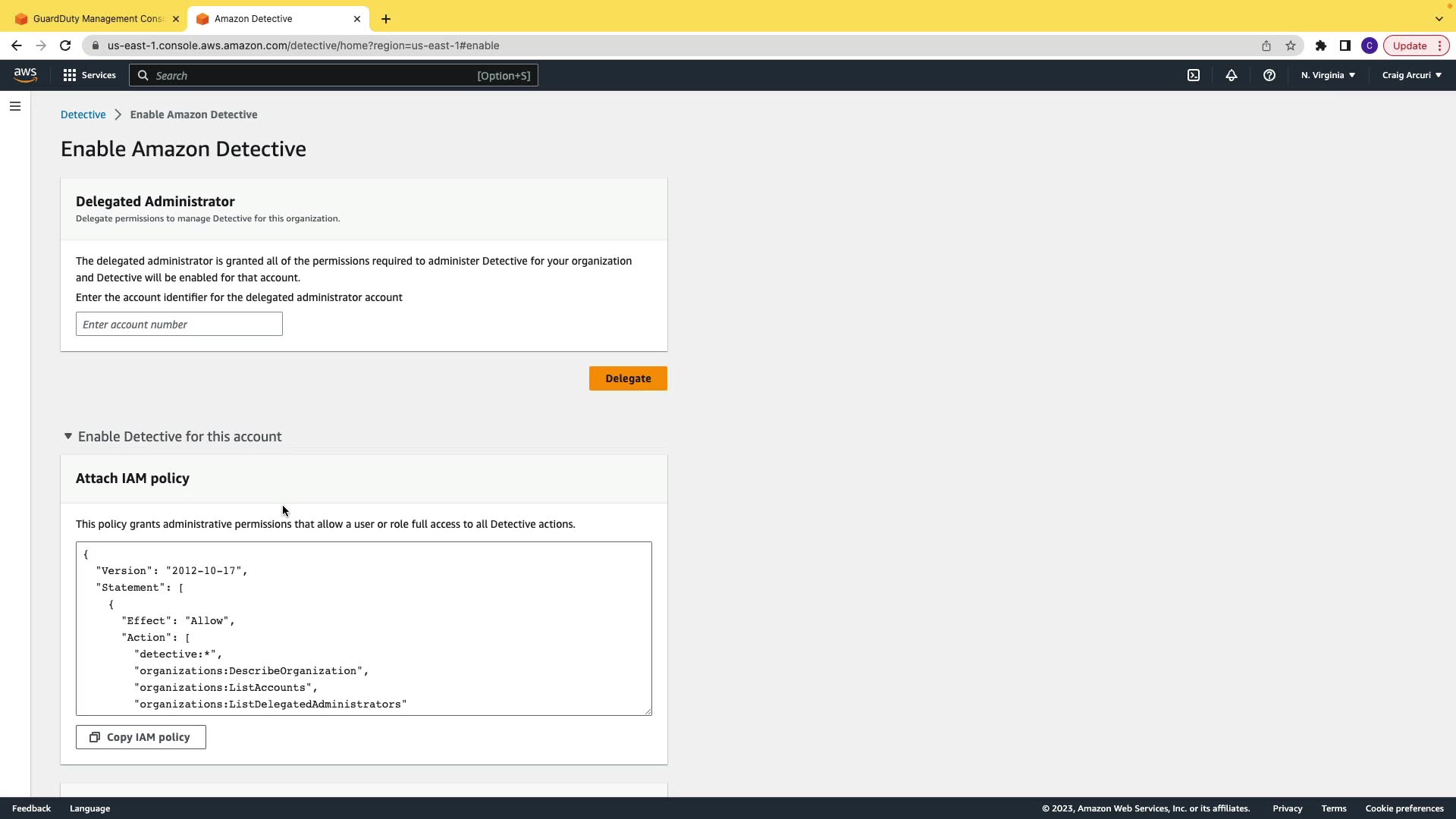
Task: Bookmark this page with star icon
Action: click(x=1291, y=45)
